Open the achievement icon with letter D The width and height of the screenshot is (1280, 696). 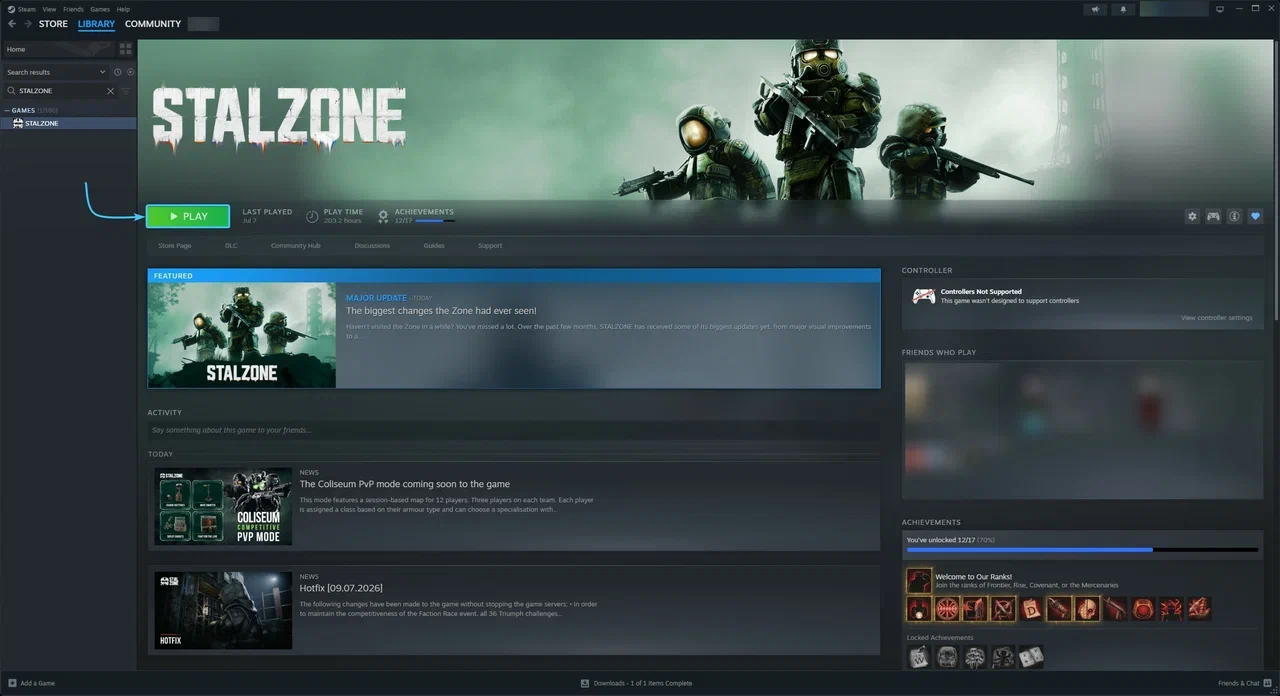pyautogui.click(x=1031, y=608)
